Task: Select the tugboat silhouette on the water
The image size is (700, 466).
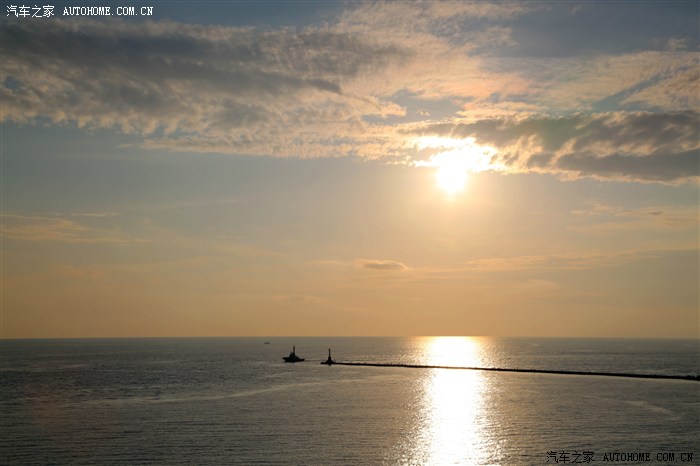Action: [x=293, y=356]
